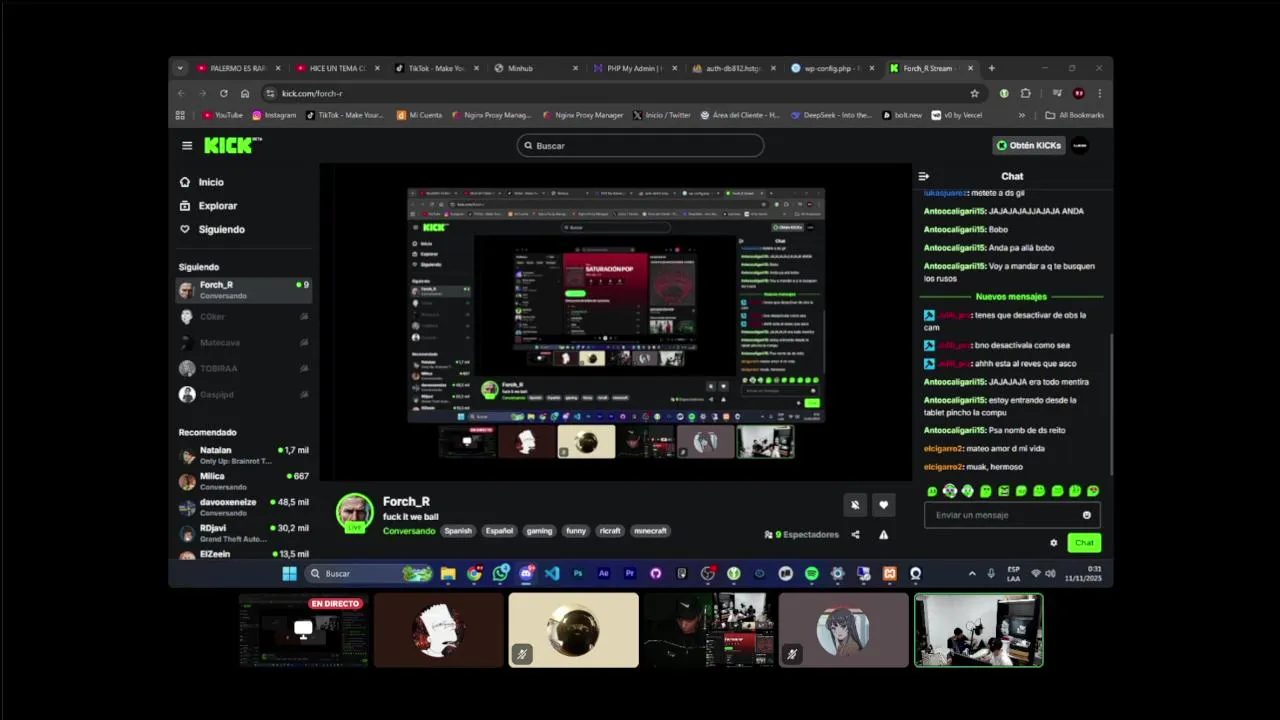The height and width of the screenshot is (720, 1280).
Task: Click the Buscar search field on Kick
Action: click(x=640, y=146)
